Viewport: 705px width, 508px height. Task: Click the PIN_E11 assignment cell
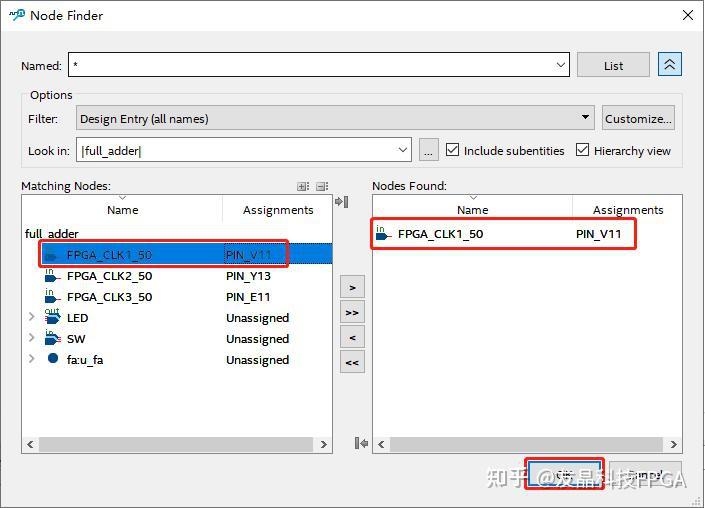[x=248, y=297]
